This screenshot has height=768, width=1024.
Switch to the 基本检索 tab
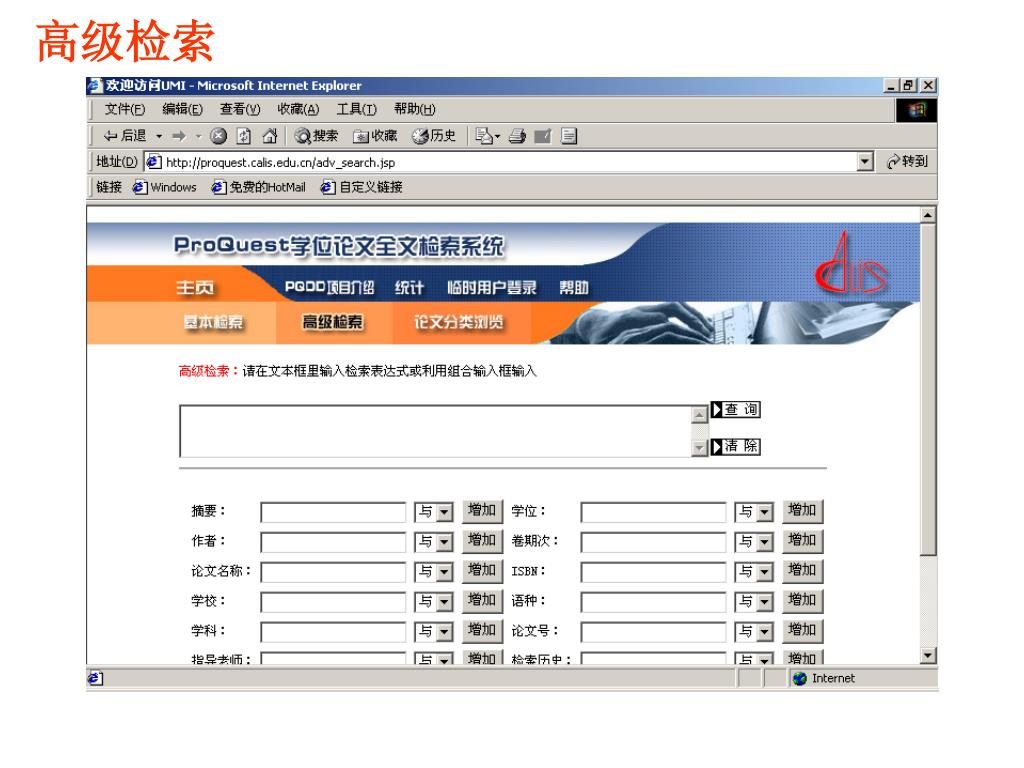pyautogui.click(x=213, y=322)
